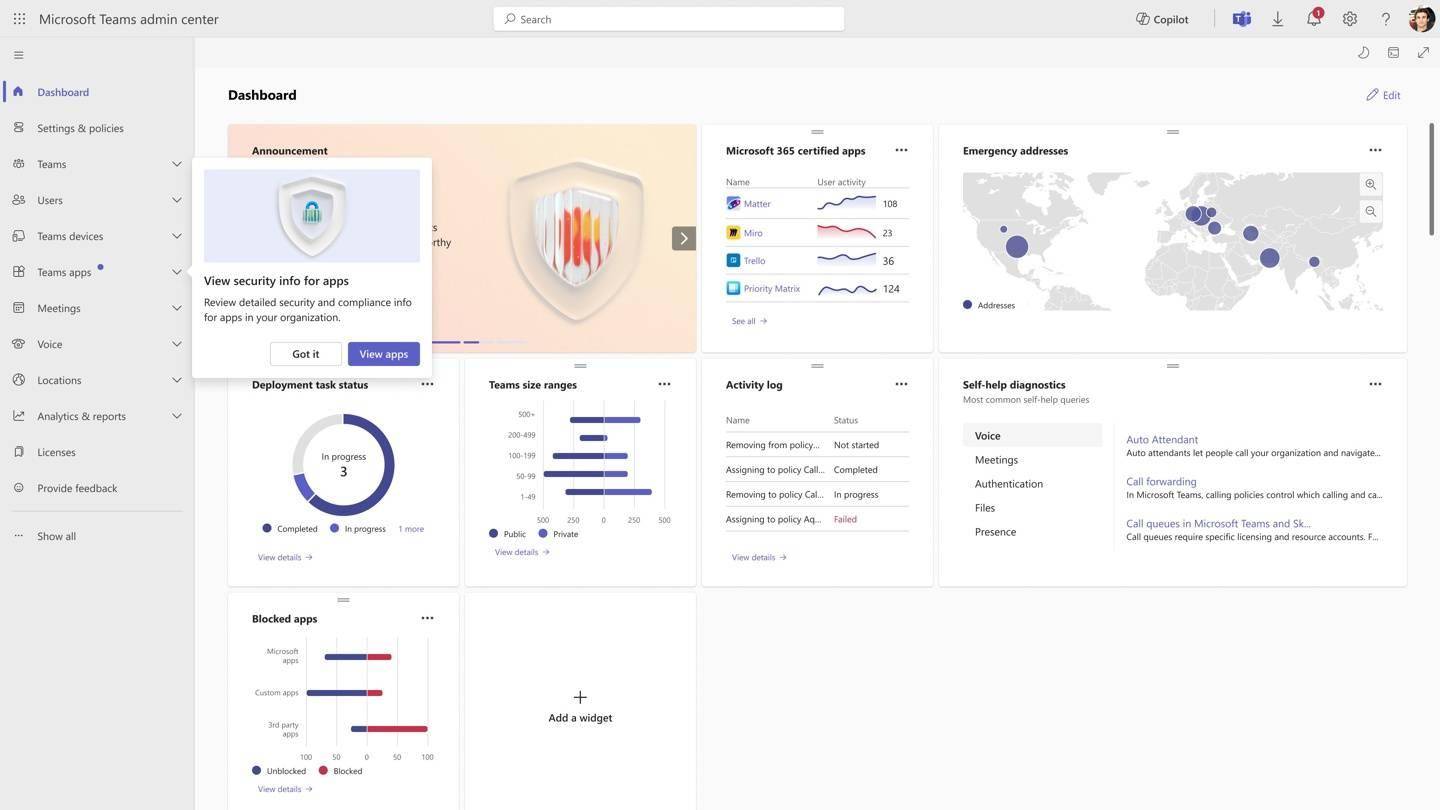This screenshot has width=1440, height=810.
Task: Click the fullscreen expand icon
Action: 1423,52
